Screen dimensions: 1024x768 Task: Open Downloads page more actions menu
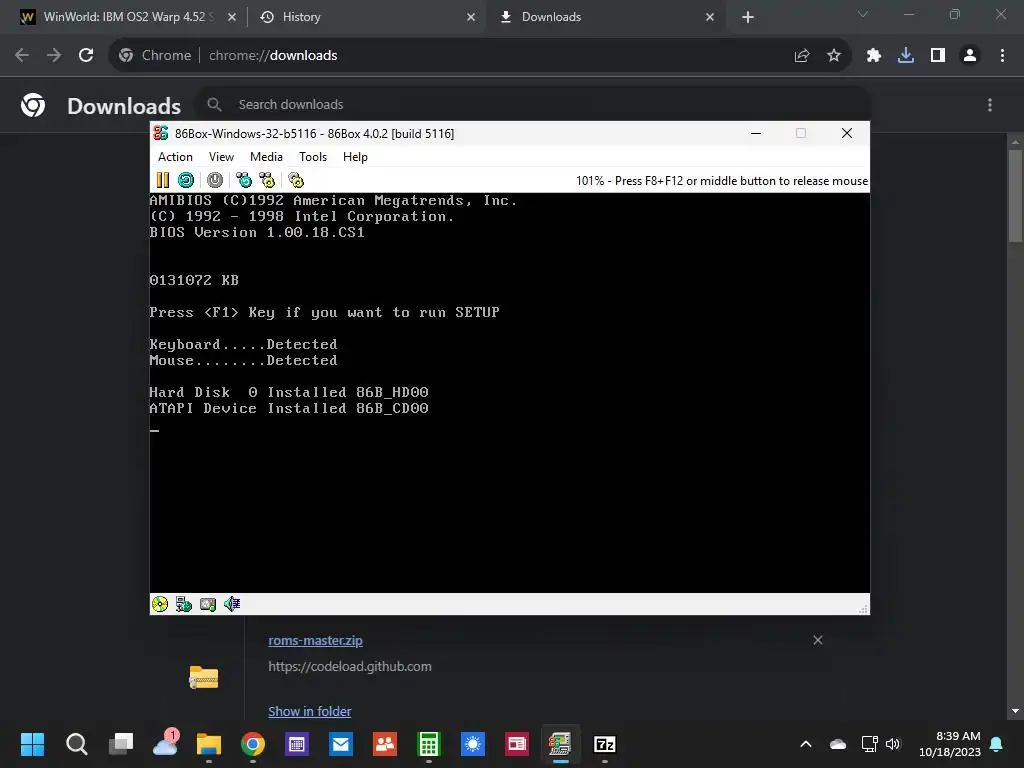coord(990,104)
